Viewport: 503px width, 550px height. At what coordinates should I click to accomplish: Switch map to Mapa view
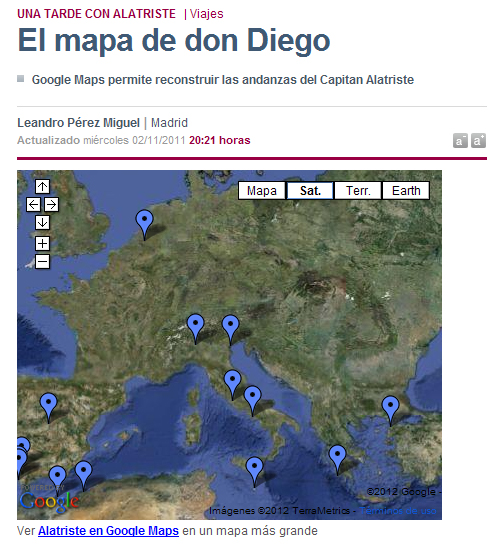[x=262, y=190]
